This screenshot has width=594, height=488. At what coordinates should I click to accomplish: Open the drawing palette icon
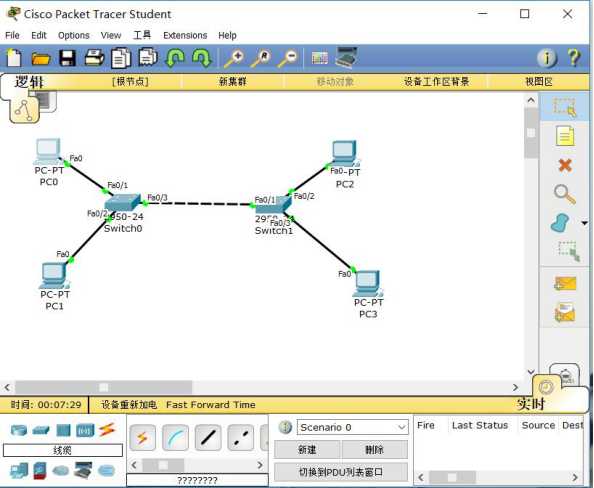[x=320, y=58]
